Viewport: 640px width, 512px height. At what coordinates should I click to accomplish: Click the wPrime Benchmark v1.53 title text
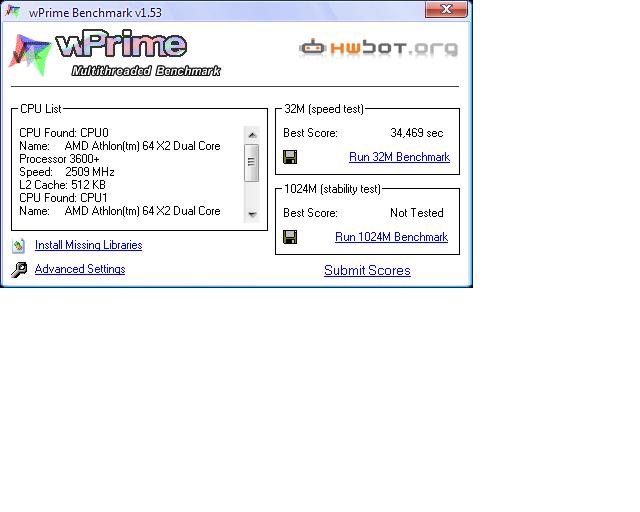[x=96, y=13]
